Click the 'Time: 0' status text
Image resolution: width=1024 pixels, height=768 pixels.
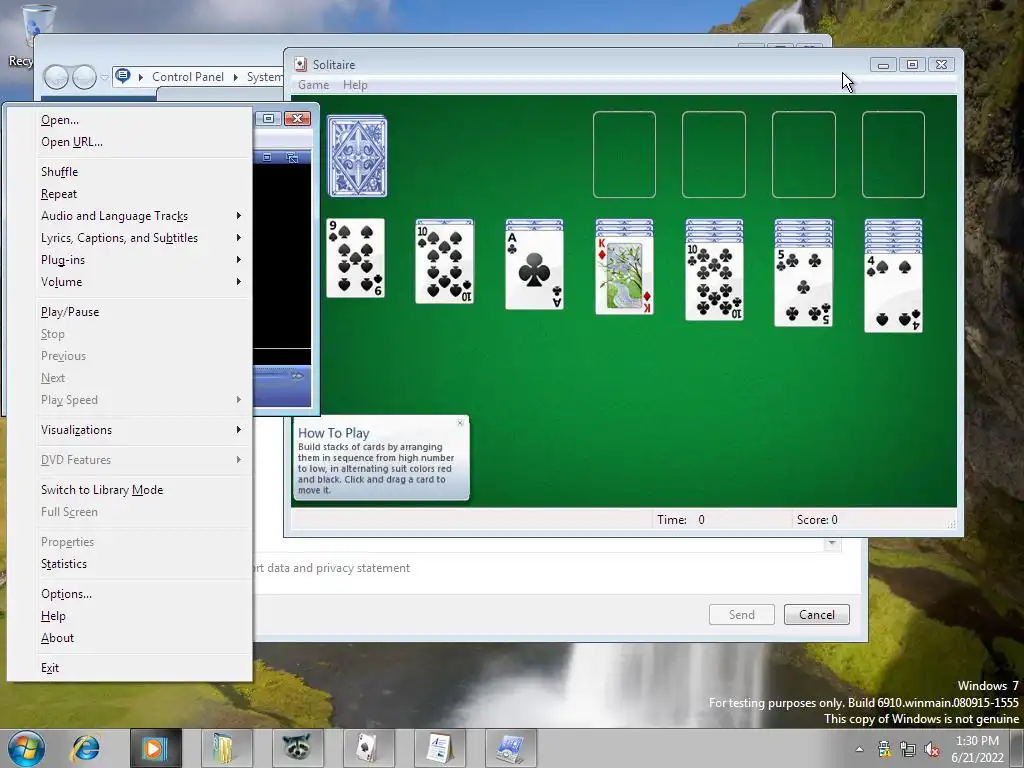pos(681,520)
